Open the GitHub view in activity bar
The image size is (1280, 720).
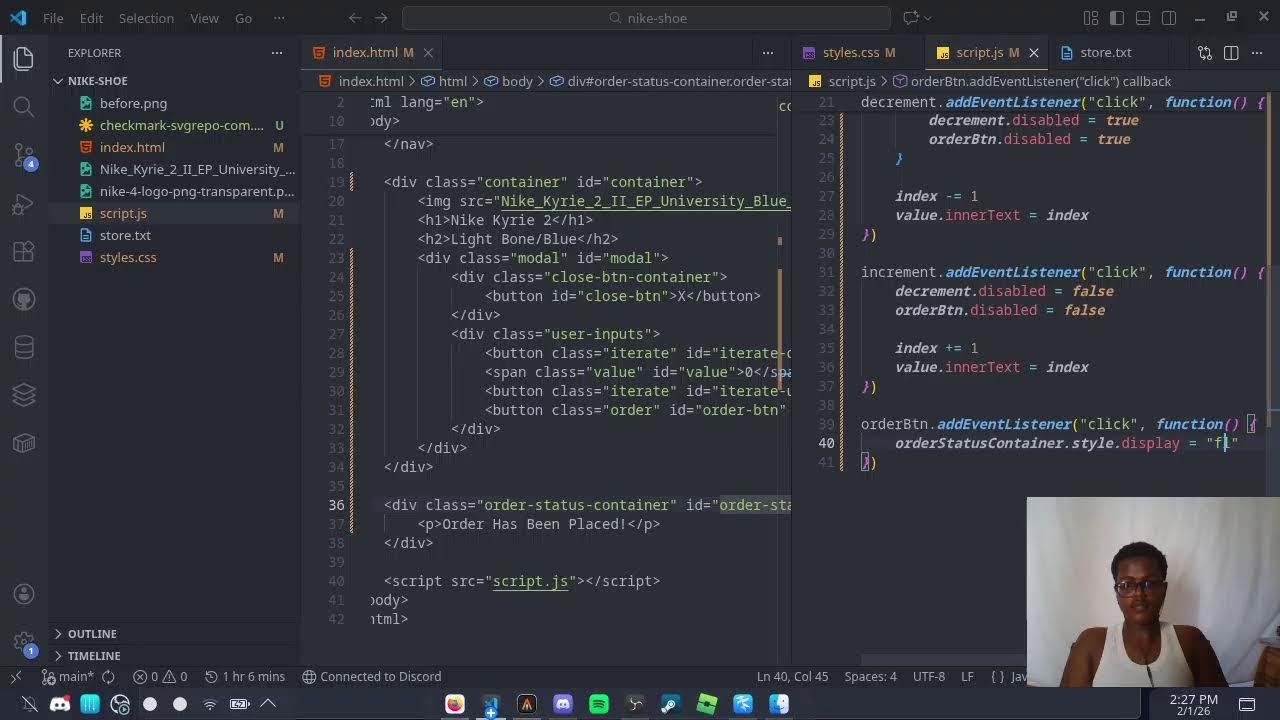[24, 299]
